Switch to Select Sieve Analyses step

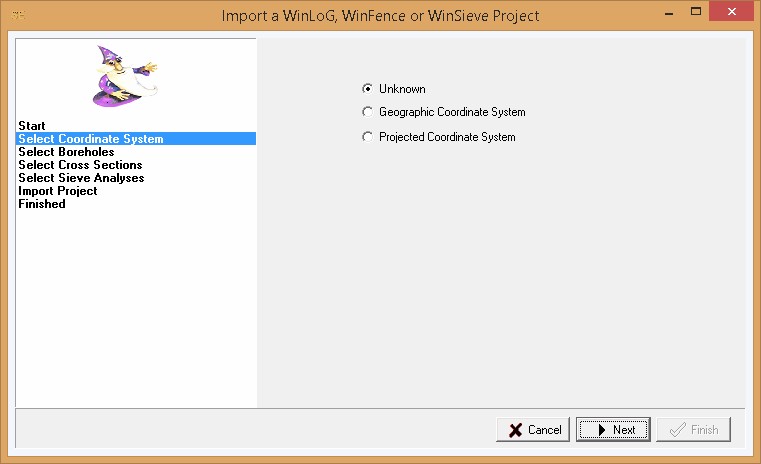81,178
